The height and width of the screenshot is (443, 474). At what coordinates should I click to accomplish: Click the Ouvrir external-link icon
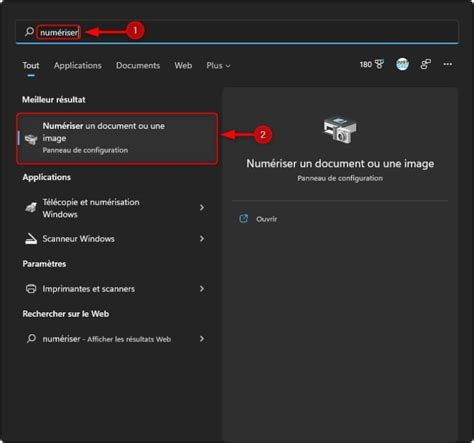tap(244, 219)
